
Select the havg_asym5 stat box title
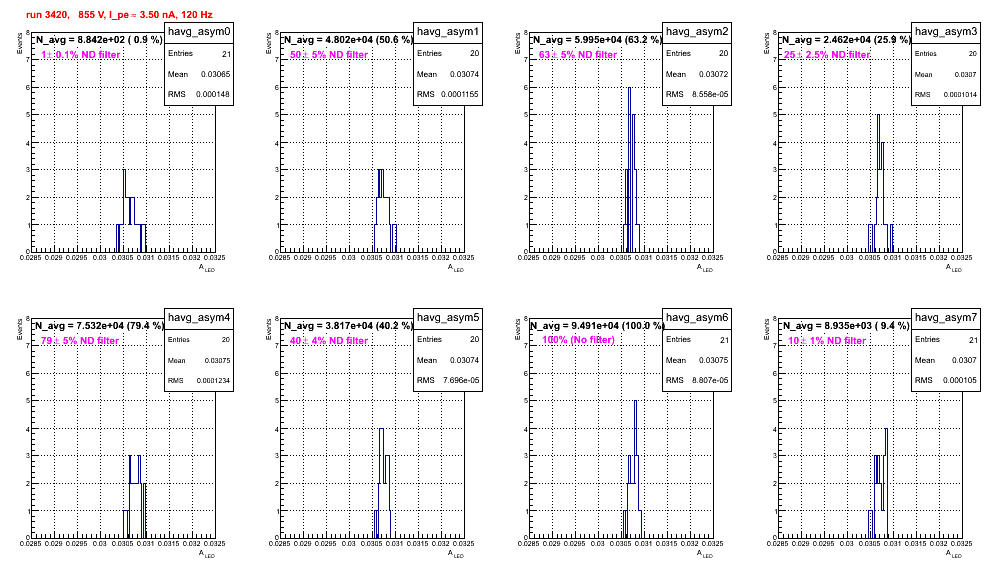(x=448, y=317)
